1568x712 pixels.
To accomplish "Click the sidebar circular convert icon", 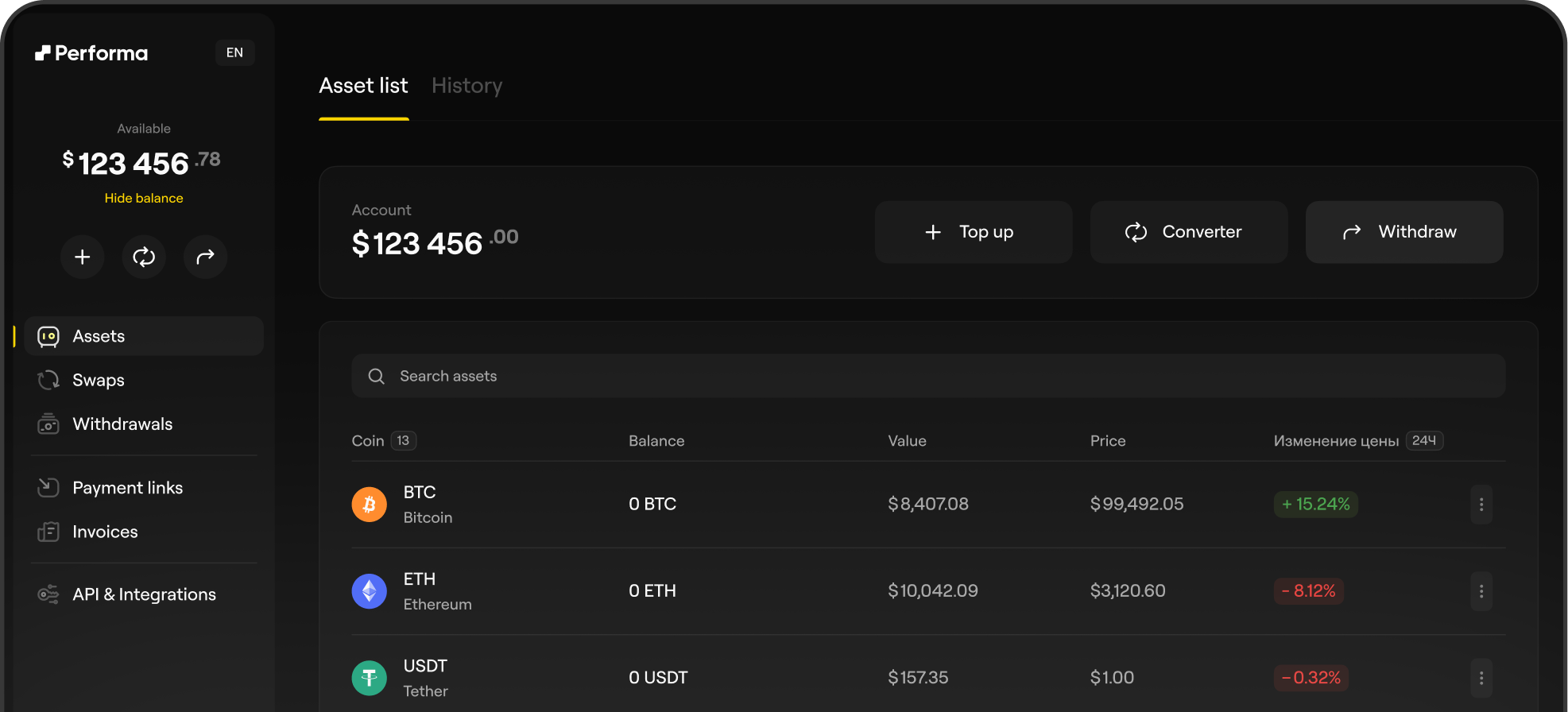I will tap(144, 257).
